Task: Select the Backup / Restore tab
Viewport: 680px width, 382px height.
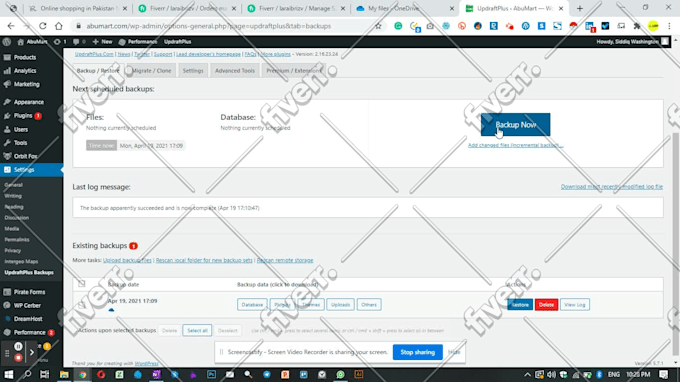Action: click(x=98, y=71)
